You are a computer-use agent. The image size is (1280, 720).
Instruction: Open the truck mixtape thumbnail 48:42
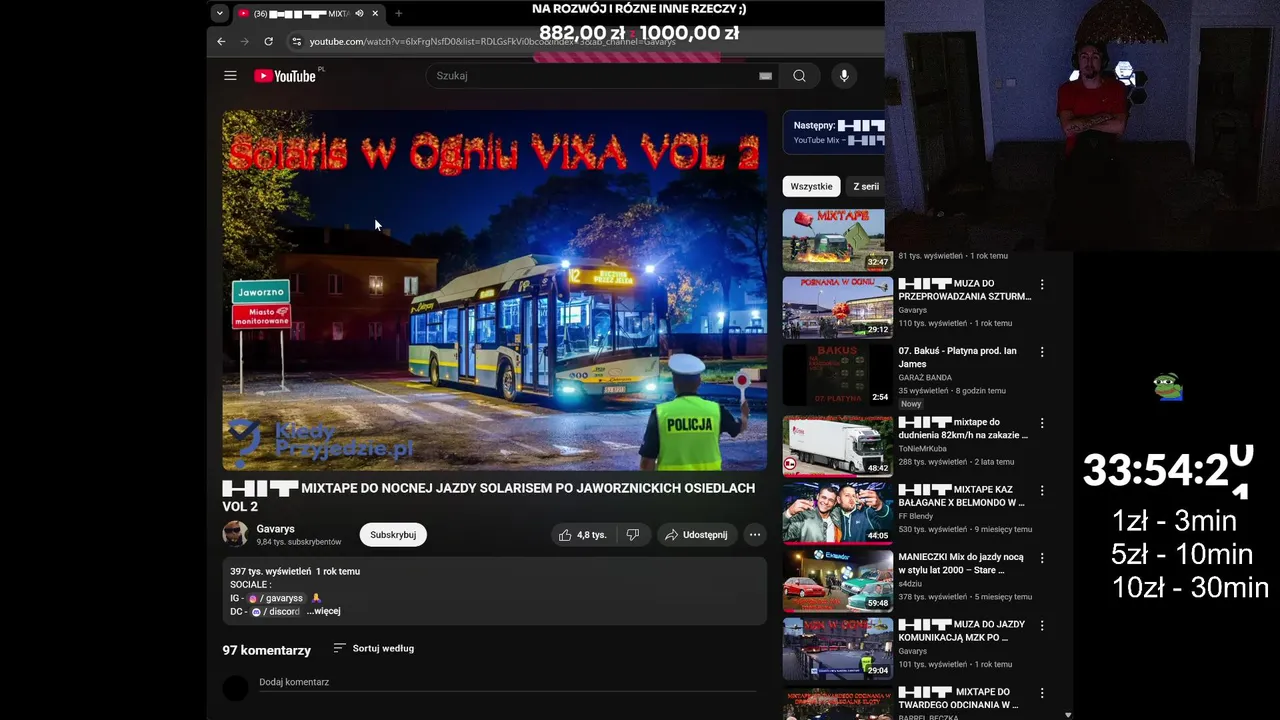point(837,446)
